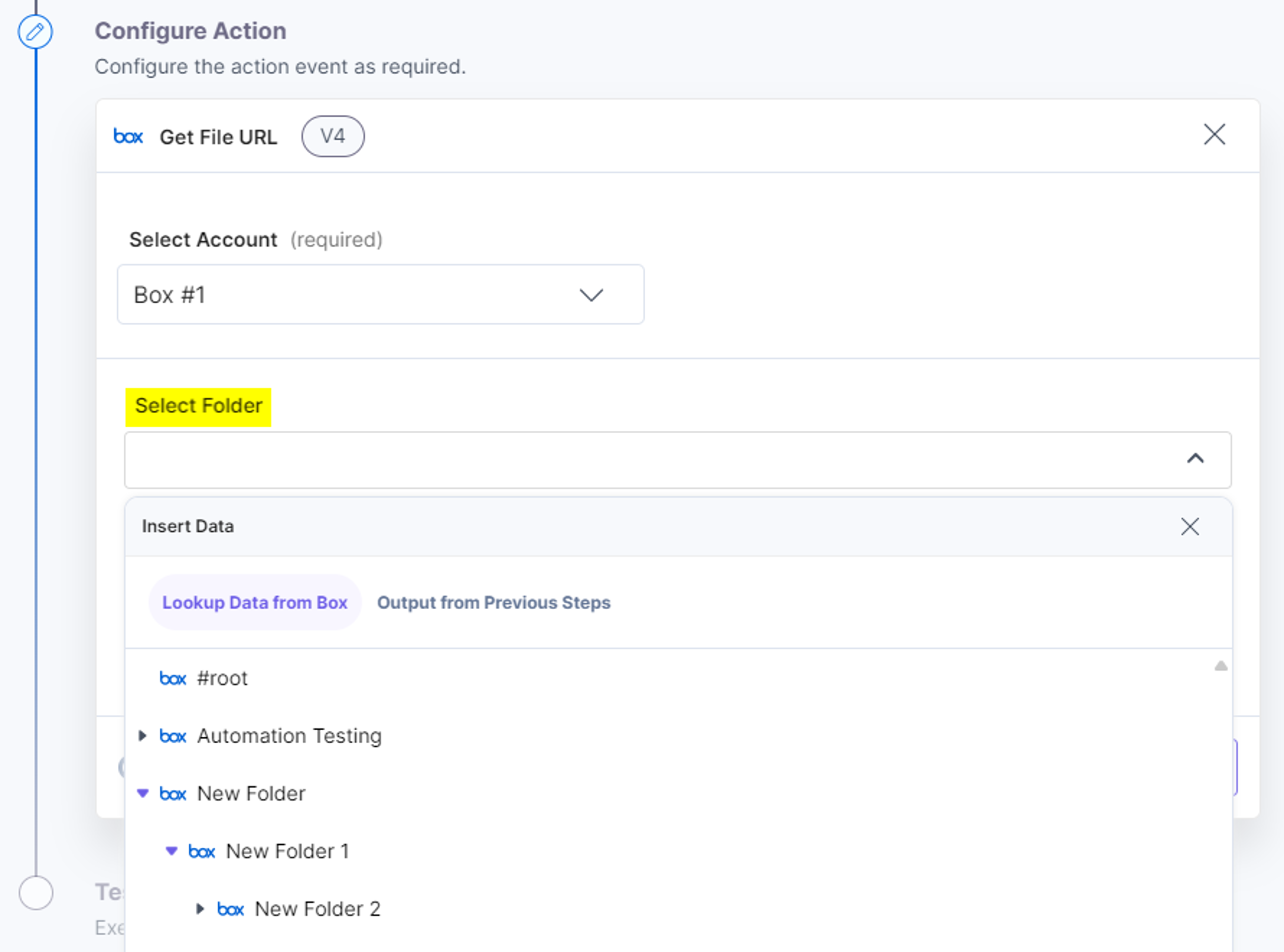The width and height of the screenshot is (1284, 952).
Task: Collapse the New Folder tree arrow
Action: coord(142,794)
